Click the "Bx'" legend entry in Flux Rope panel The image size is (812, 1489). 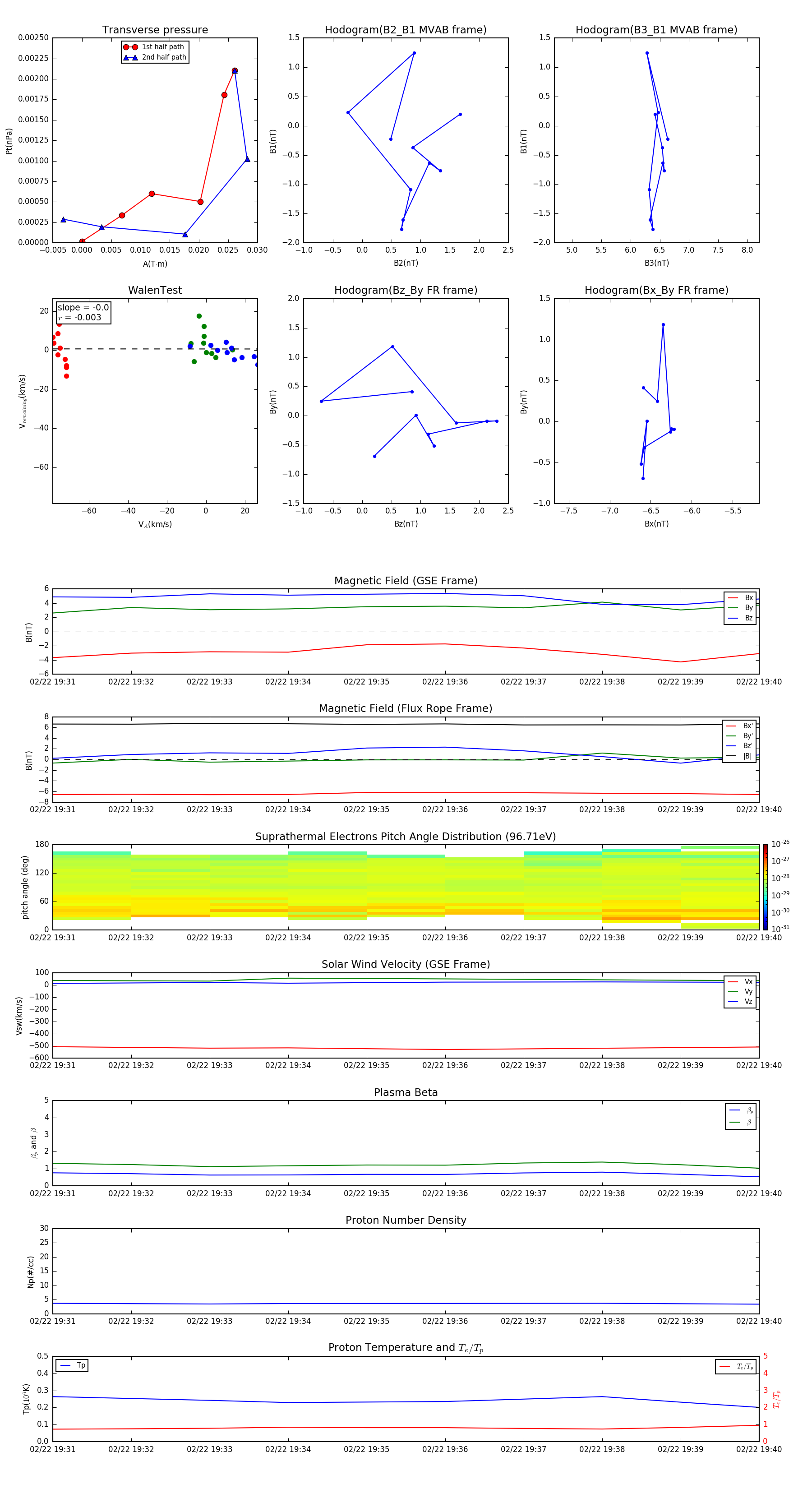tap(739, 726)
